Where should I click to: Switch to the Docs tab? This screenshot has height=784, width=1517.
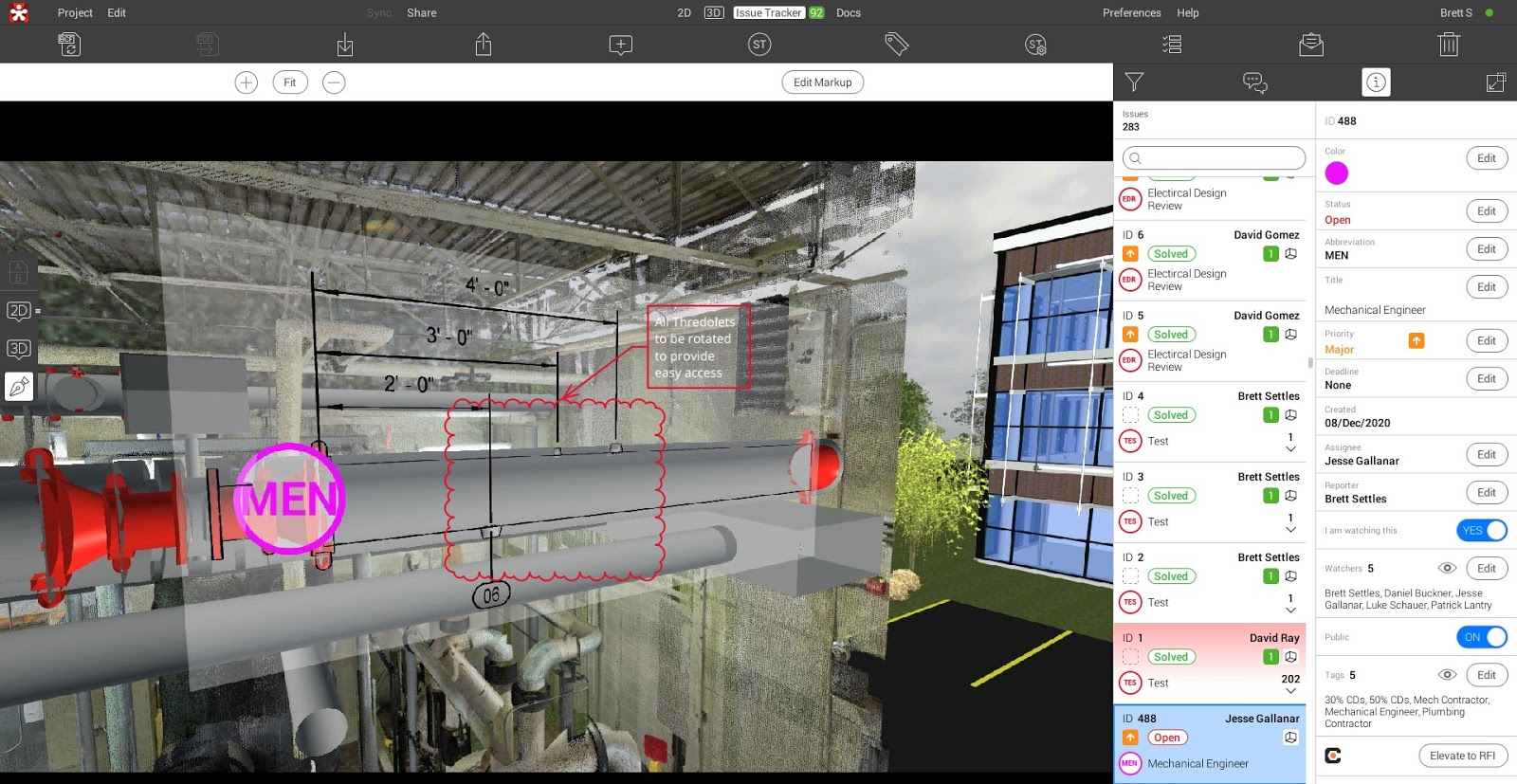849,13
